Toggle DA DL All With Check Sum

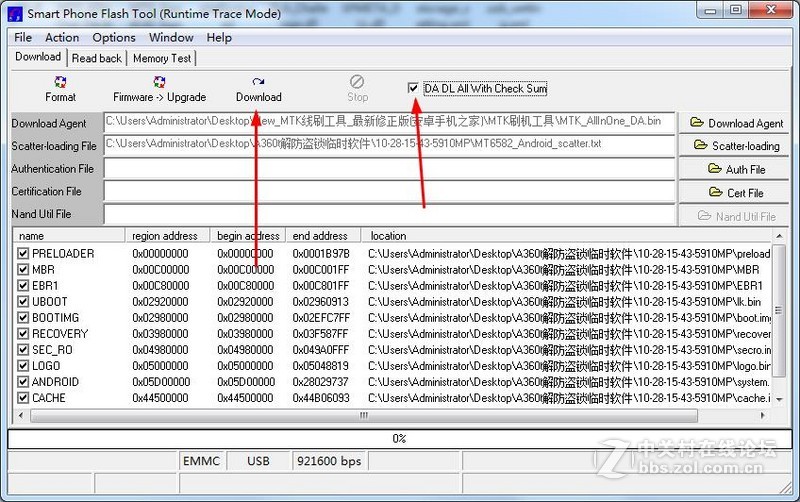413,88
